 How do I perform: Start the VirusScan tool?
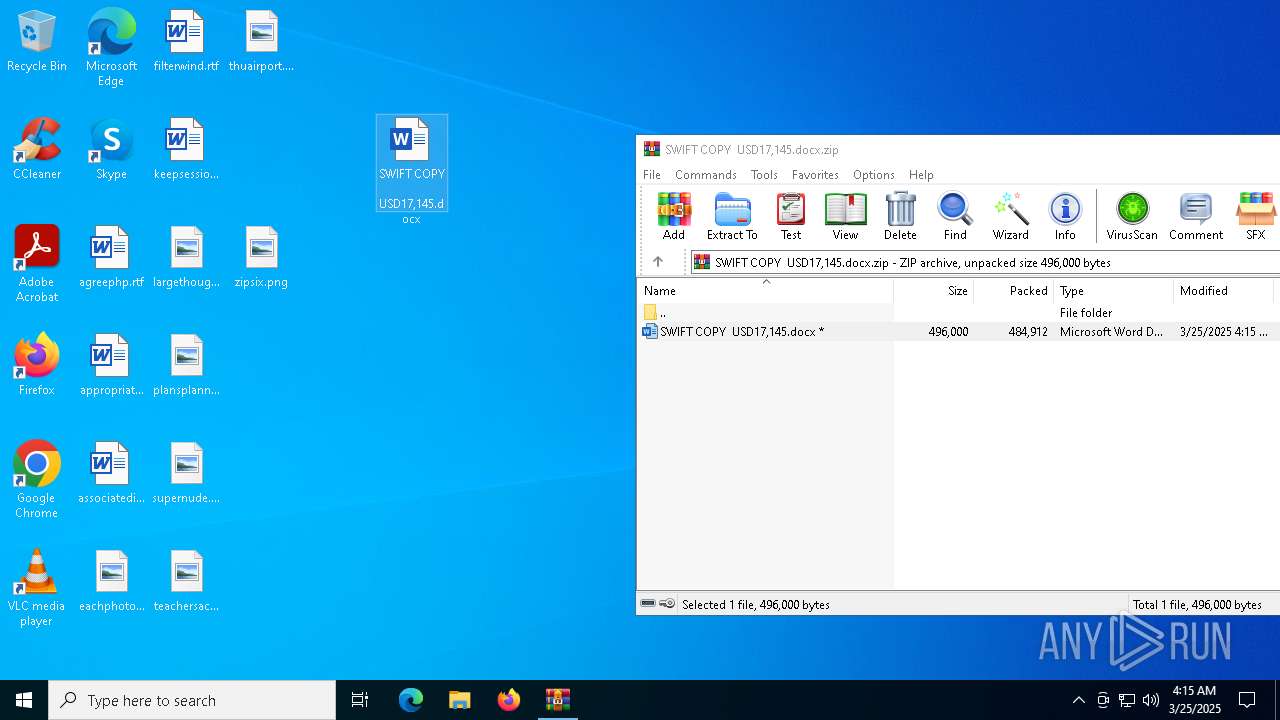(1132, 216)
